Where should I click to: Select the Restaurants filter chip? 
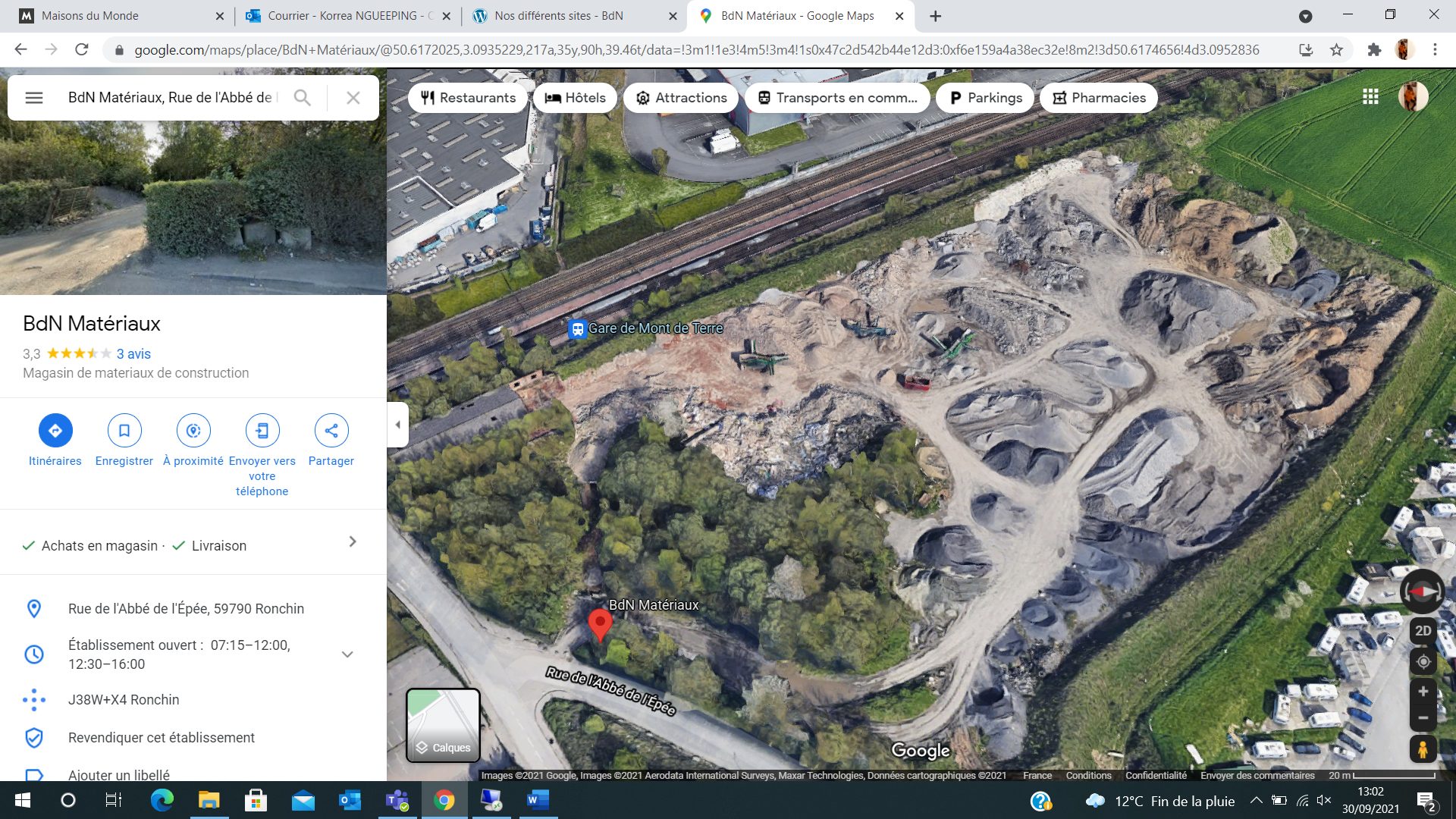click(x=469, y=98)
